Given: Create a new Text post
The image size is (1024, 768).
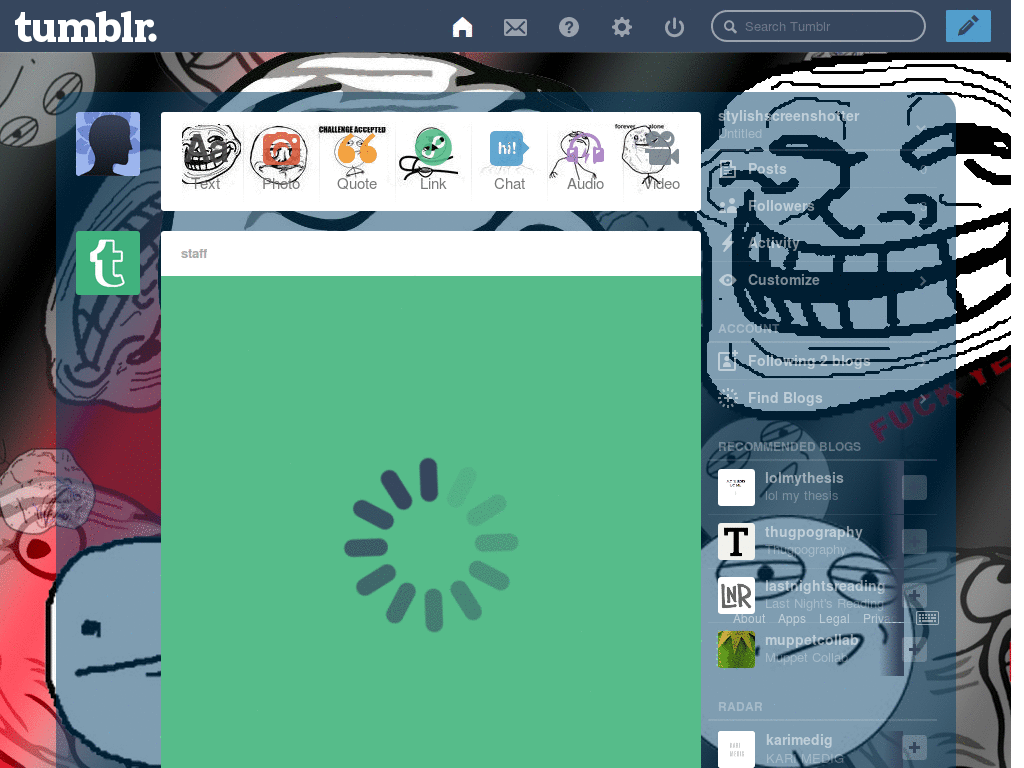Looking at the screenshot, I should [206, 159].
